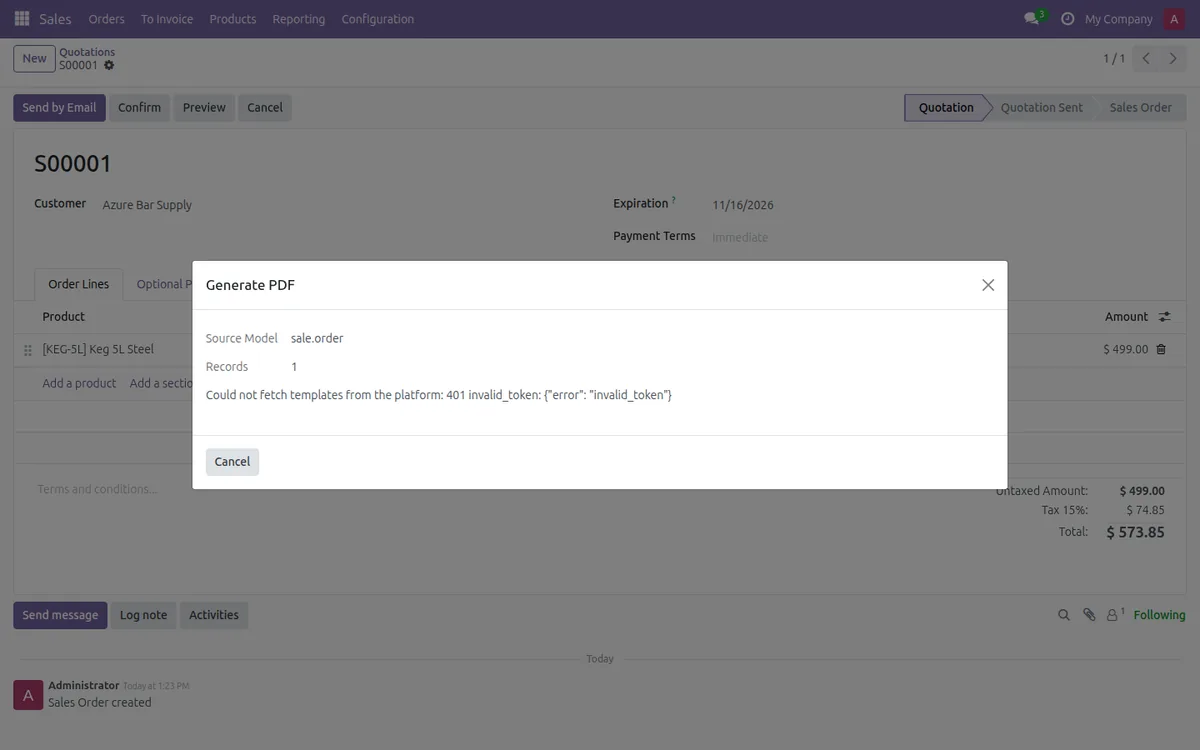Open the Products menu
The height and width of the screenshot is (750, 1200).
(x=233, y=19)
